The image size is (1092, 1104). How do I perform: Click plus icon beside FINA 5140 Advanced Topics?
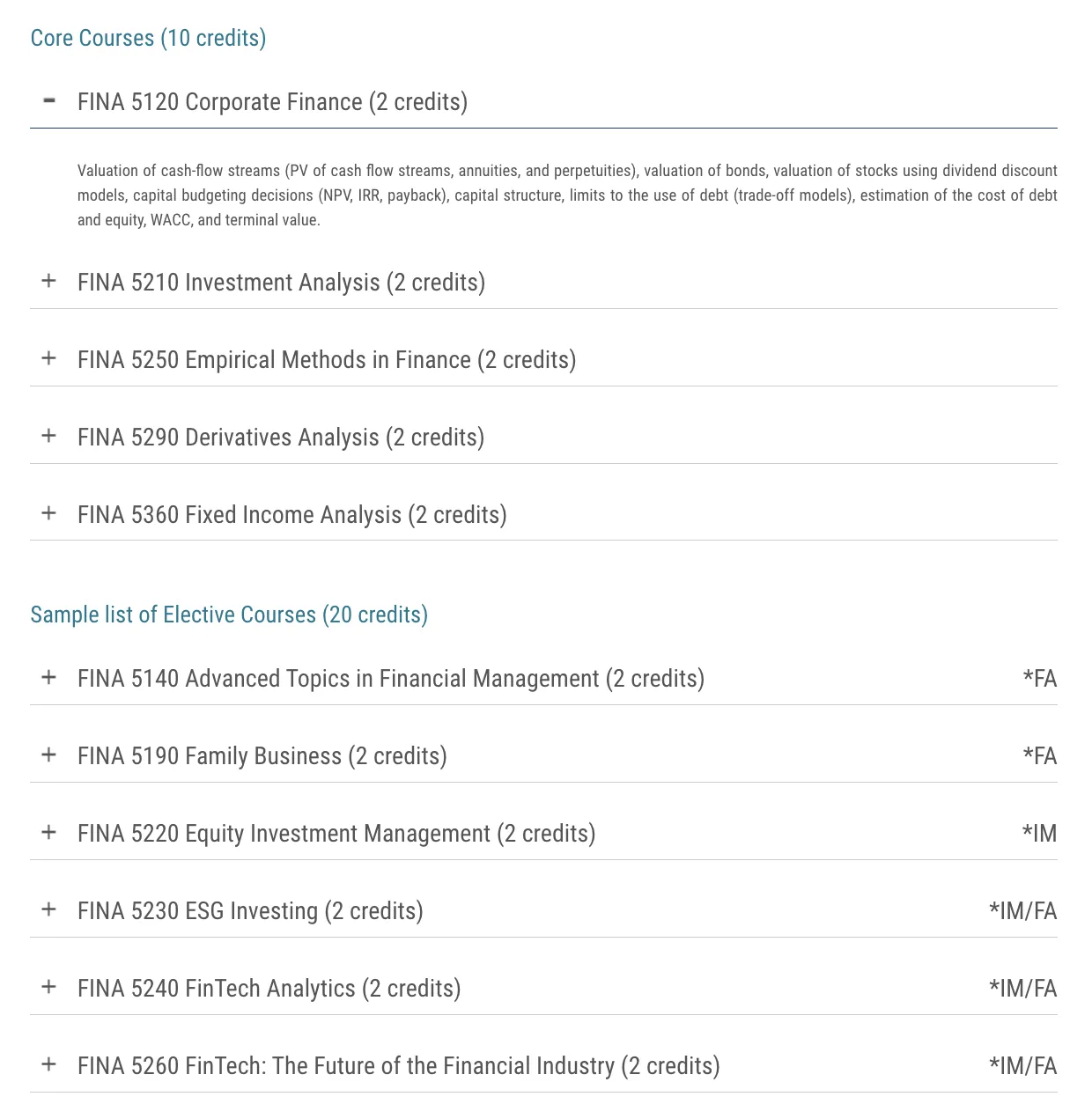coord(49,677)
